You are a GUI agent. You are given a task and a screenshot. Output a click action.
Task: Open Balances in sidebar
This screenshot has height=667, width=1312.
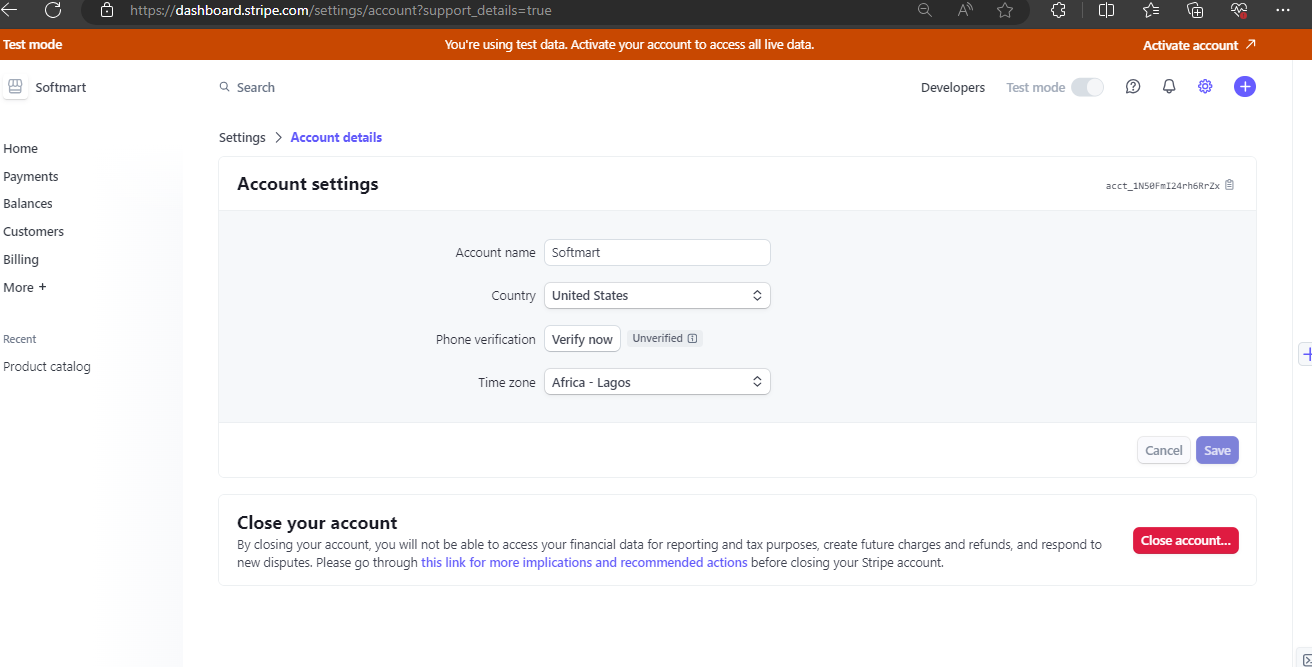(x=28, y=203)
